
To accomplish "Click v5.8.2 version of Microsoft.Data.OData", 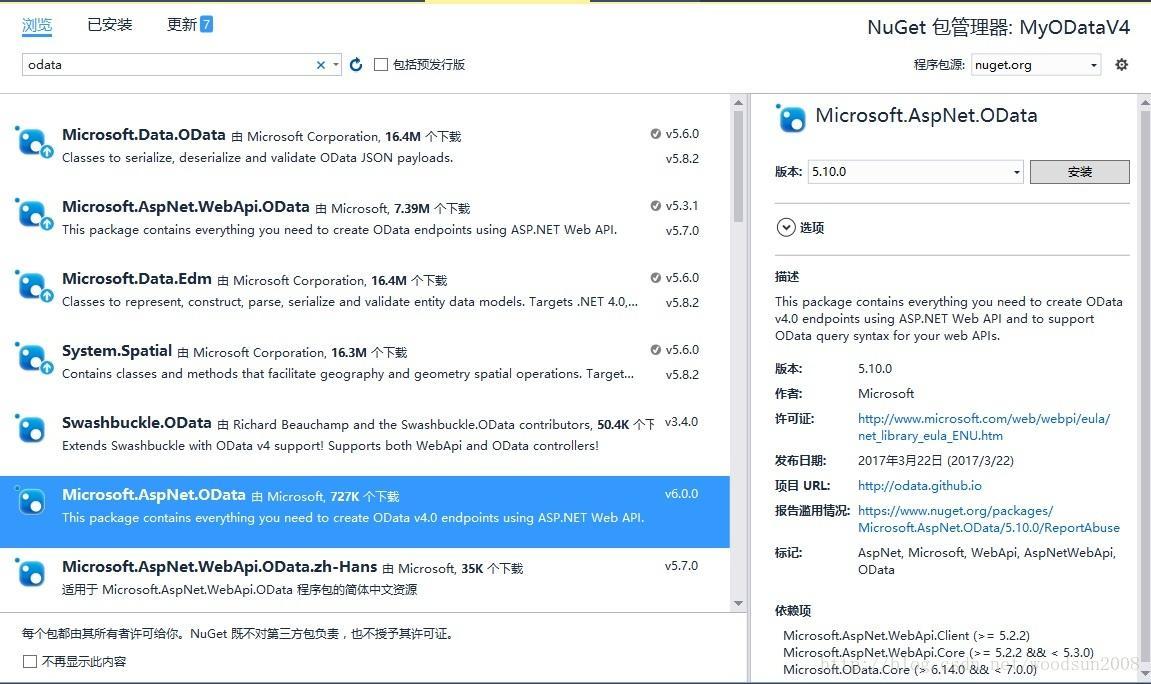I will pos(682,159).
